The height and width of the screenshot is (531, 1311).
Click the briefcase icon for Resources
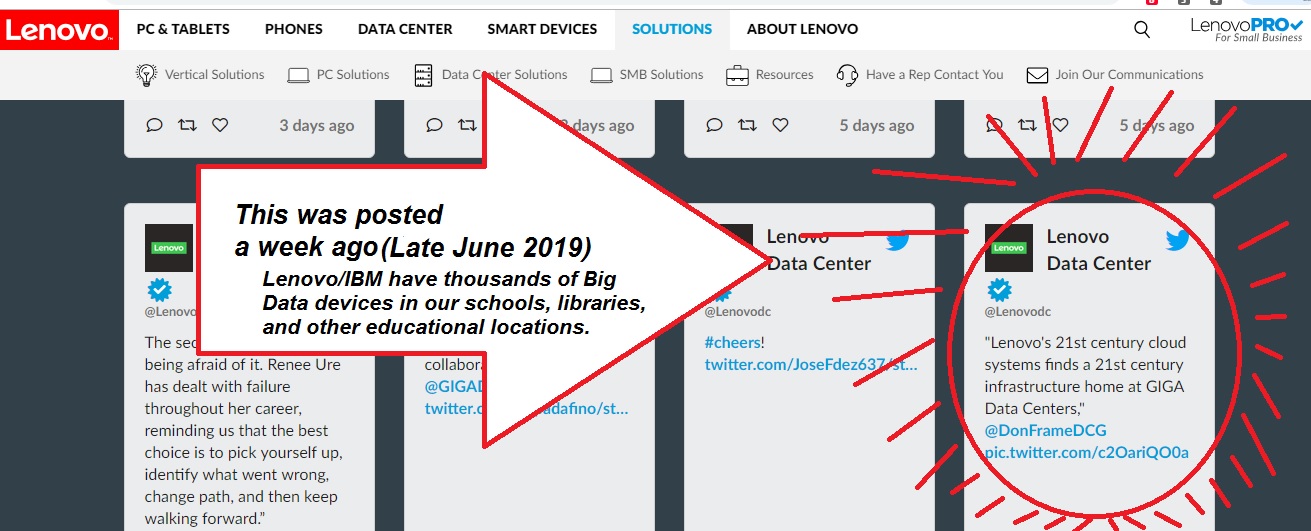tap(737, 75)
